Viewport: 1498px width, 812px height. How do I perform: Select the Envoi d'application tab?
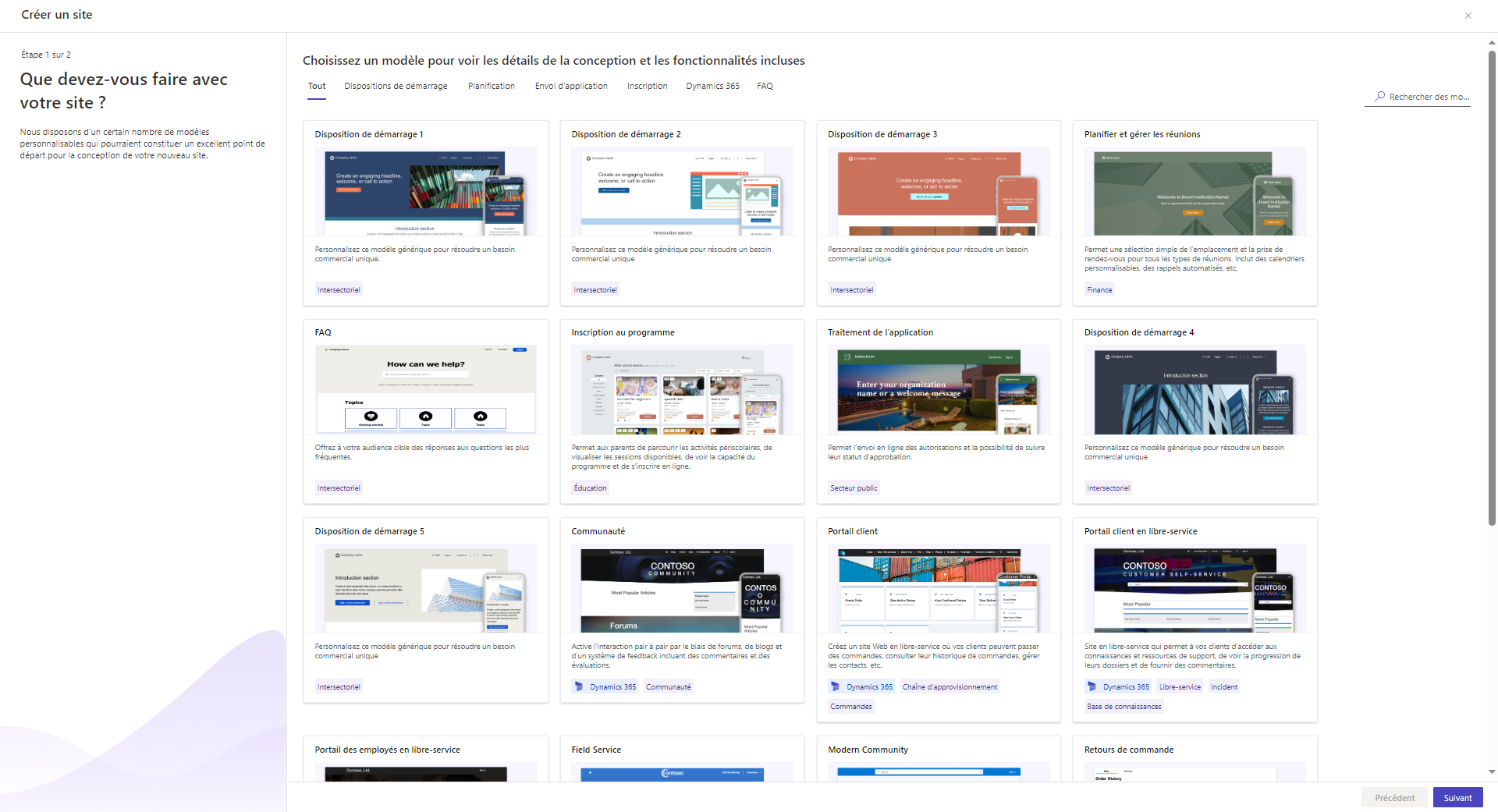point(571,86)
